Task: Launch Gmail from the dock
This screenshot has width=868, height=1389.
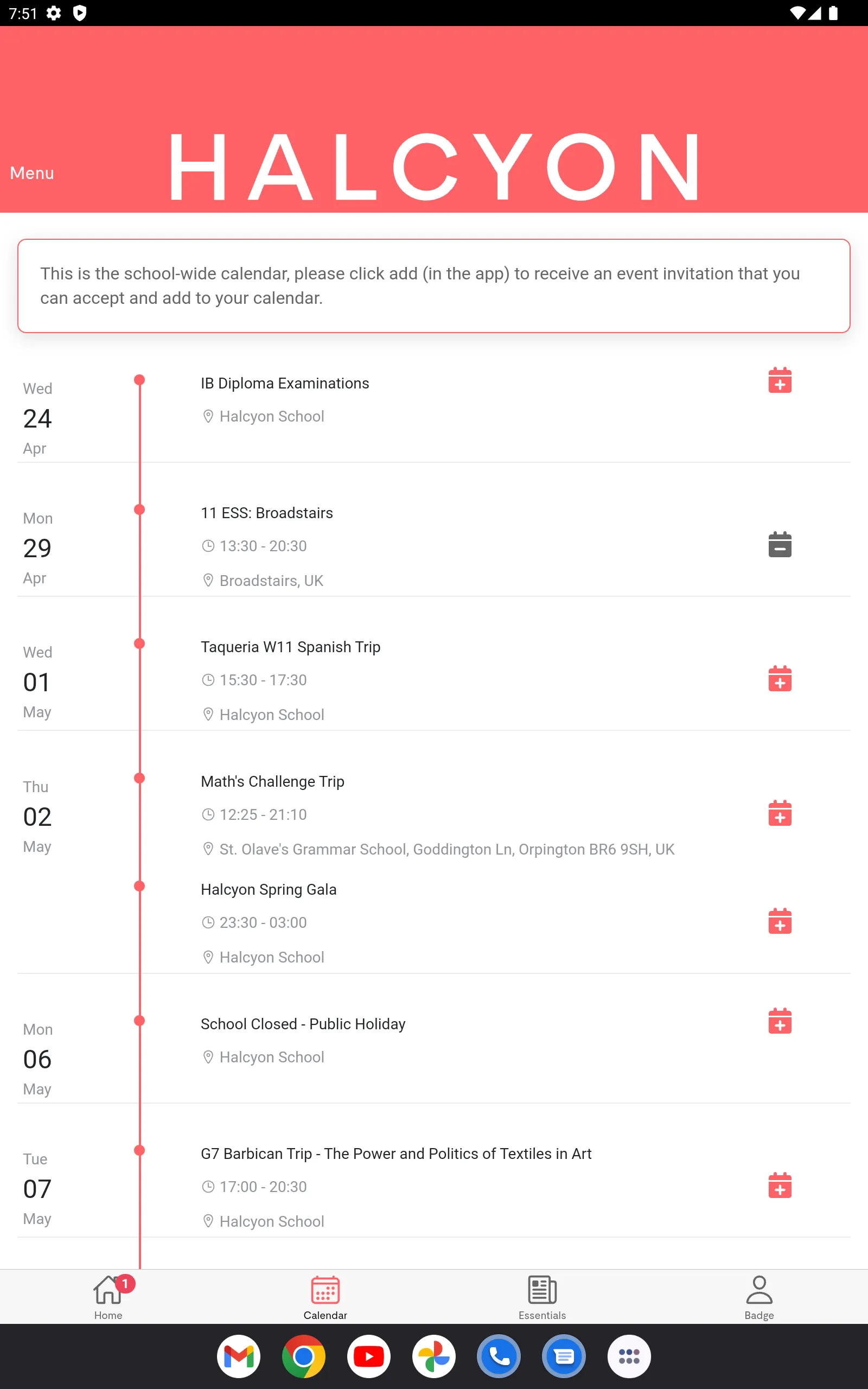Action: (x=239, y=1356)
